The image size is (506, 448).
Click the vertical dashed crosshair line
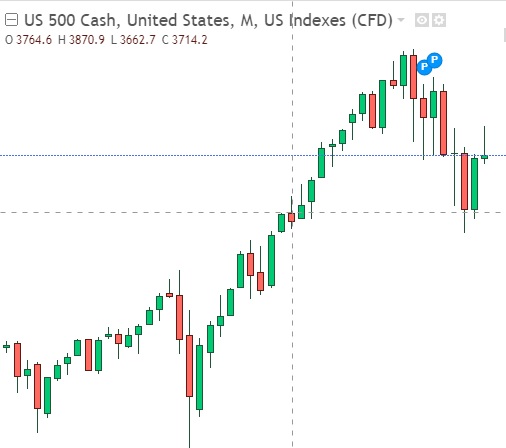pos(292,300)
